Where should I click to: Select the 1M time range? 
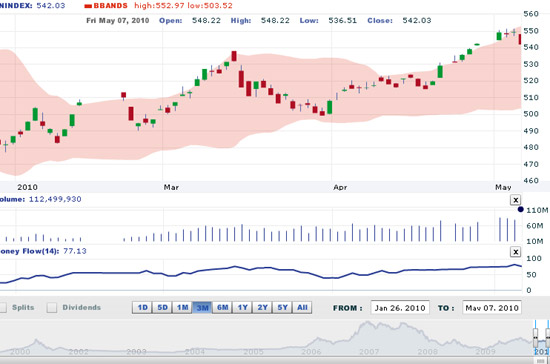click(182, 308)
